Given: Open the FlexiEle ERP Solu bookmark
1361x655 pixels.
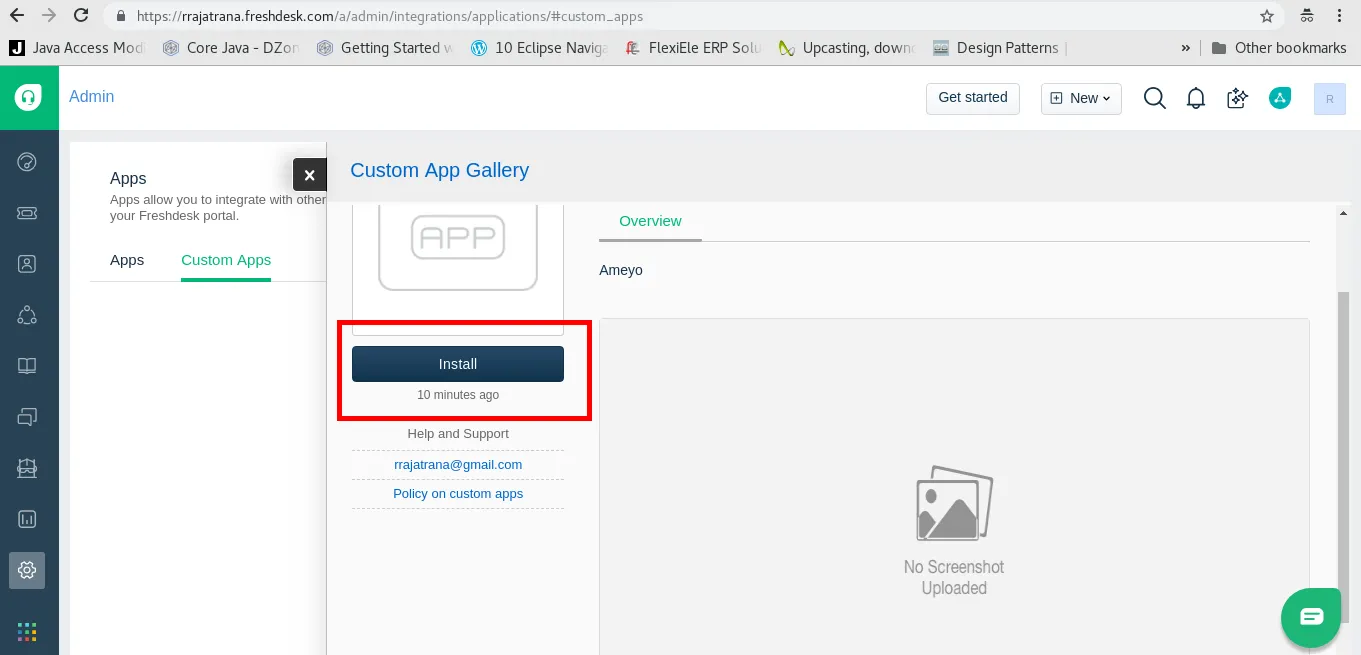Looking at the screenshot, I should coord(692,48).
